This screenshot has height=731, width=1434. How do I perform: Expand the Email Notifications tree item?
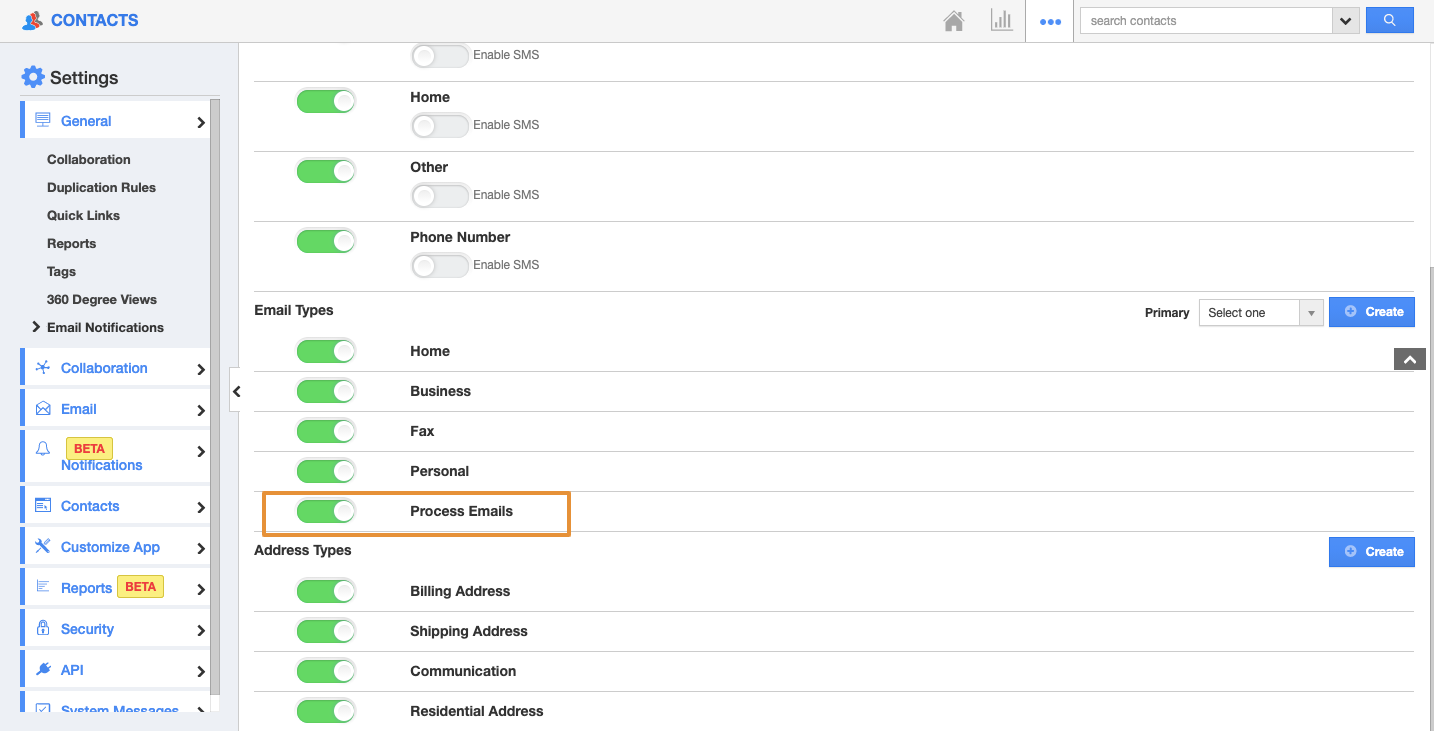[37, 327]
